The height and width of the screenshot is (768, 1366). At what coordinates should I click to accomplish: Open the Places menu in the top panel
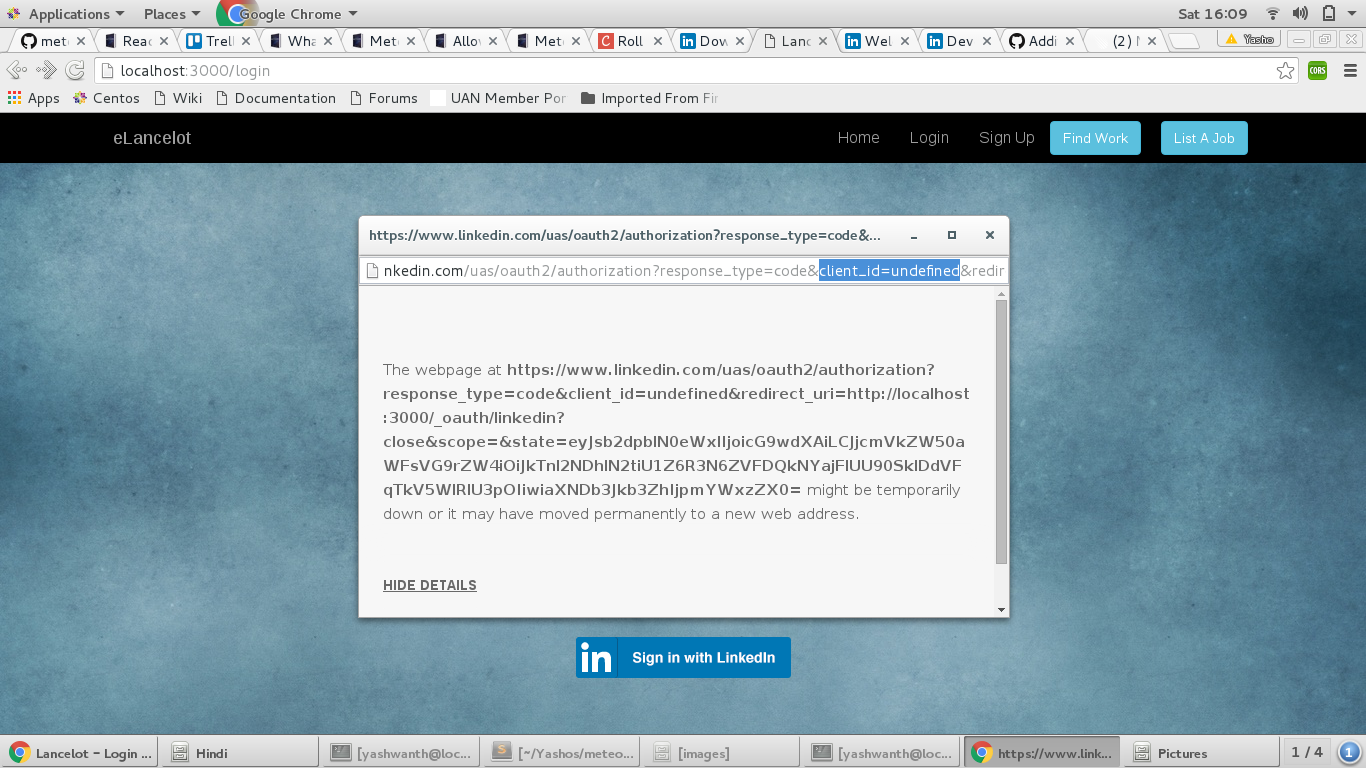(171, 14)
